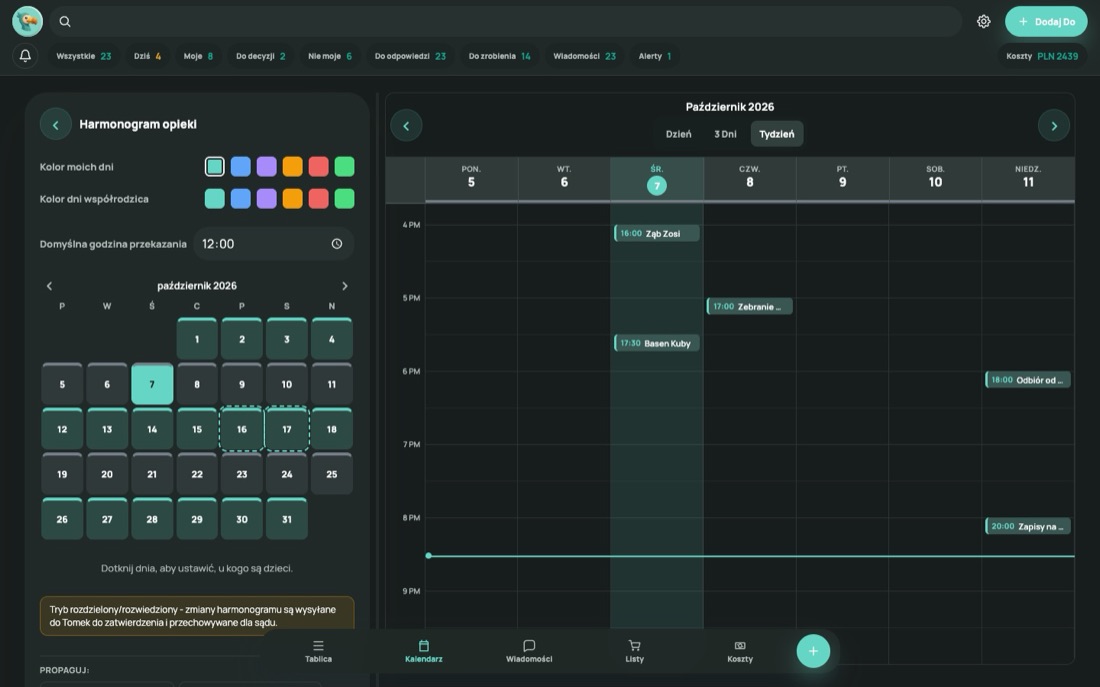Viewport: 1100px width, 687px height.
Task: Toggle custody for day 22 in mini calendar
Action: click(x=197, y=474)
